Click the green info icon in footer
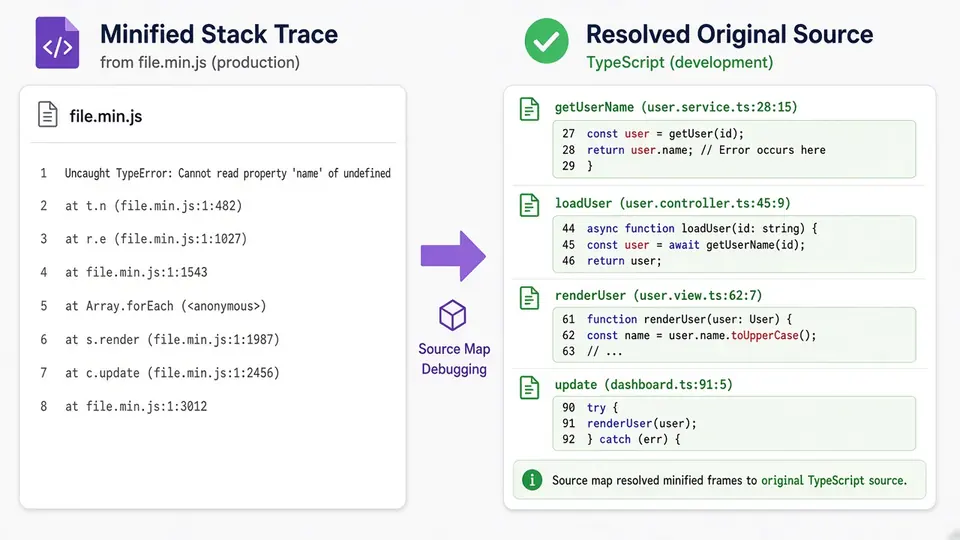The width and height of the screenshot is (960, 540). pos(532,480)
